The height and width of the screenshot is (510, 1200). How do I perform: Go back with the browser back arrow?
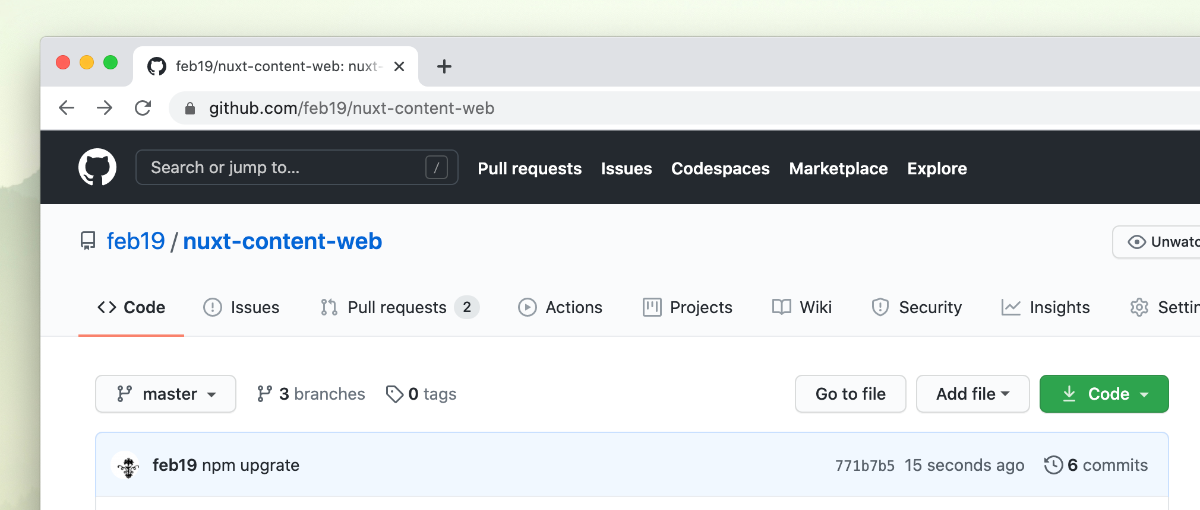pos(67,108)
